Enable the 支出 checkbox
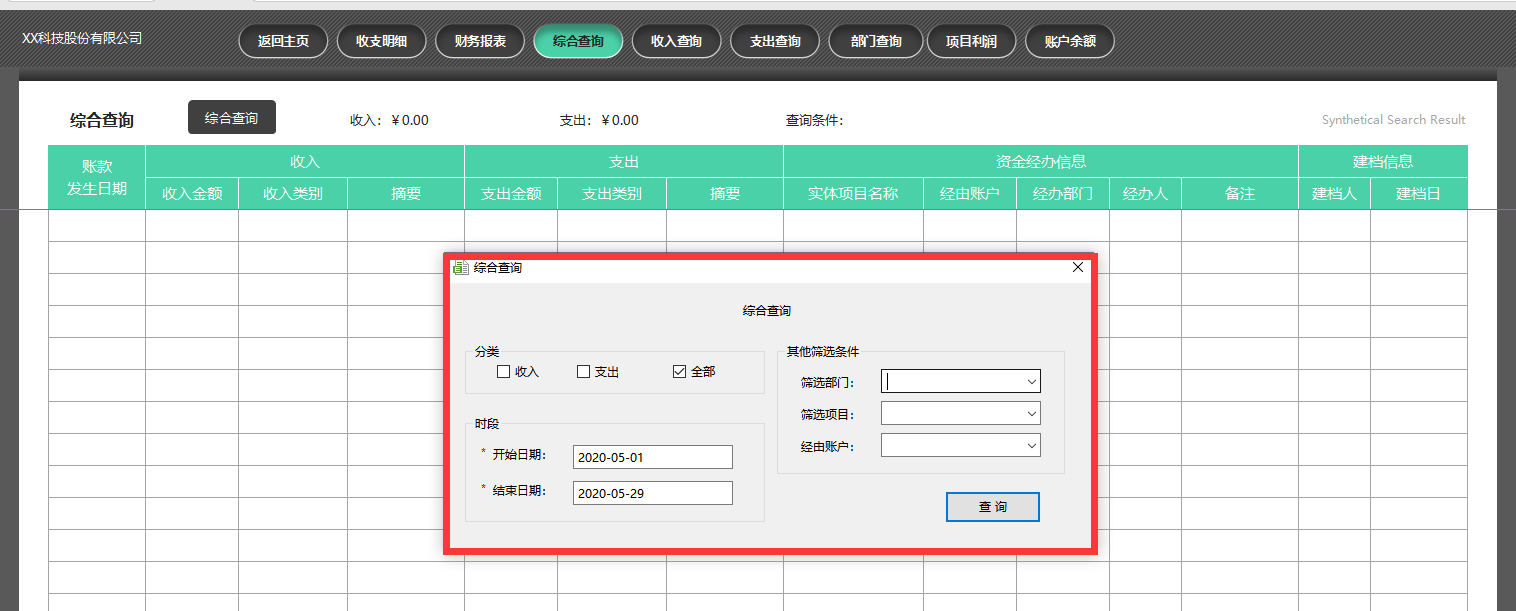Image resolution: width=1516 pixels, height=611 pixels. click(583, 371)
